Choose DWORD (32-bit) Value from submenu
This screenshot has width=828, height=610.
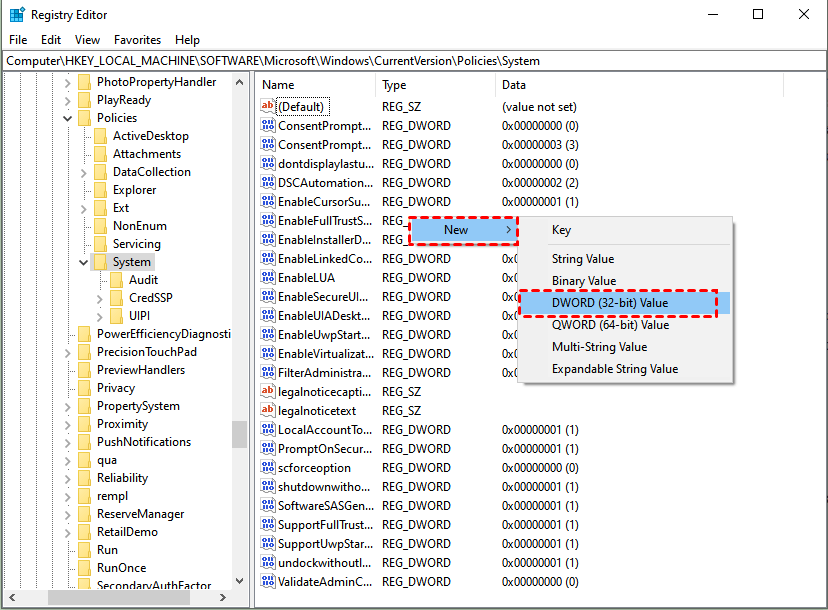(609, 303)
